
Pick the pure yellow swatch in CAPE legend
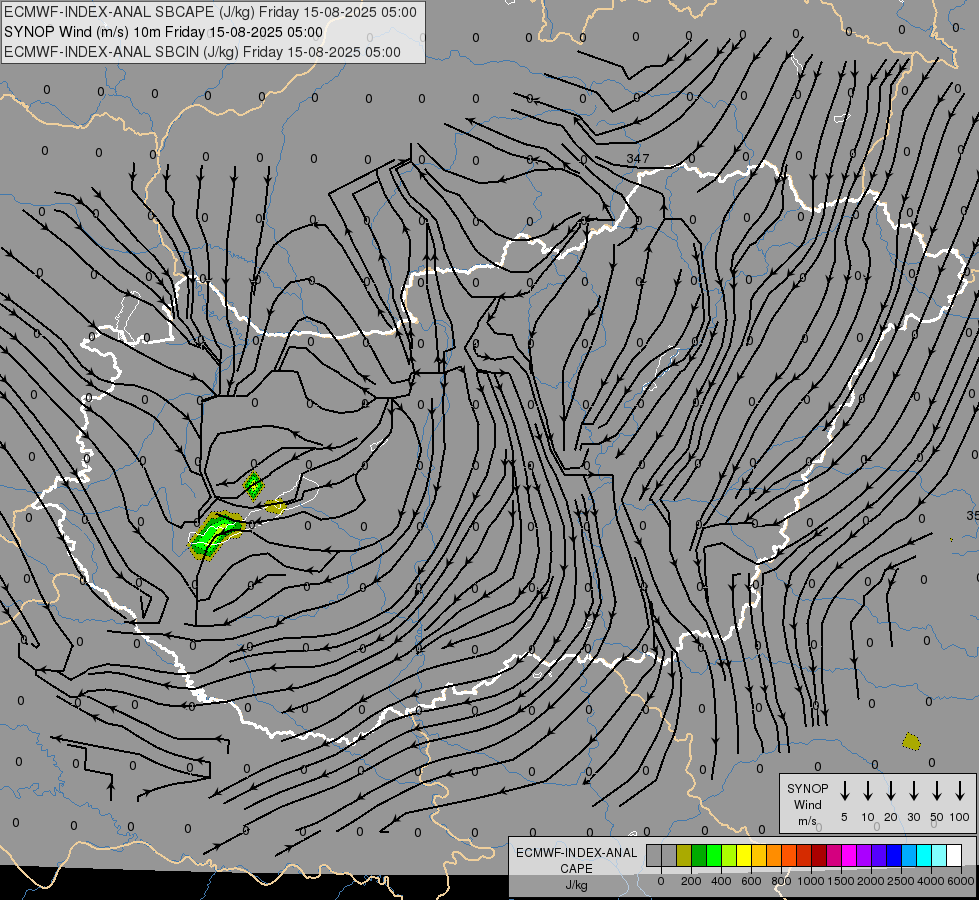744,855
